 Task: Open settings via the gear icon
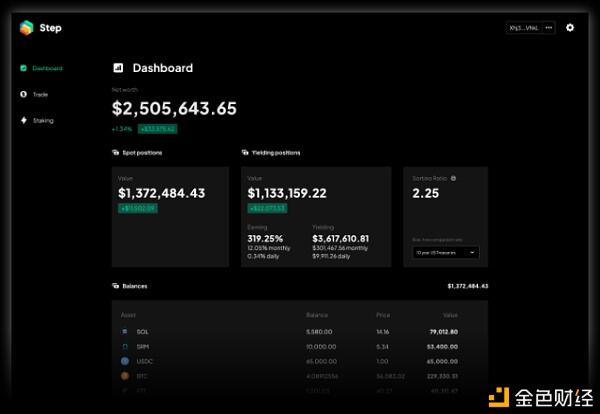pyautogui.click(x=570, y=28)
